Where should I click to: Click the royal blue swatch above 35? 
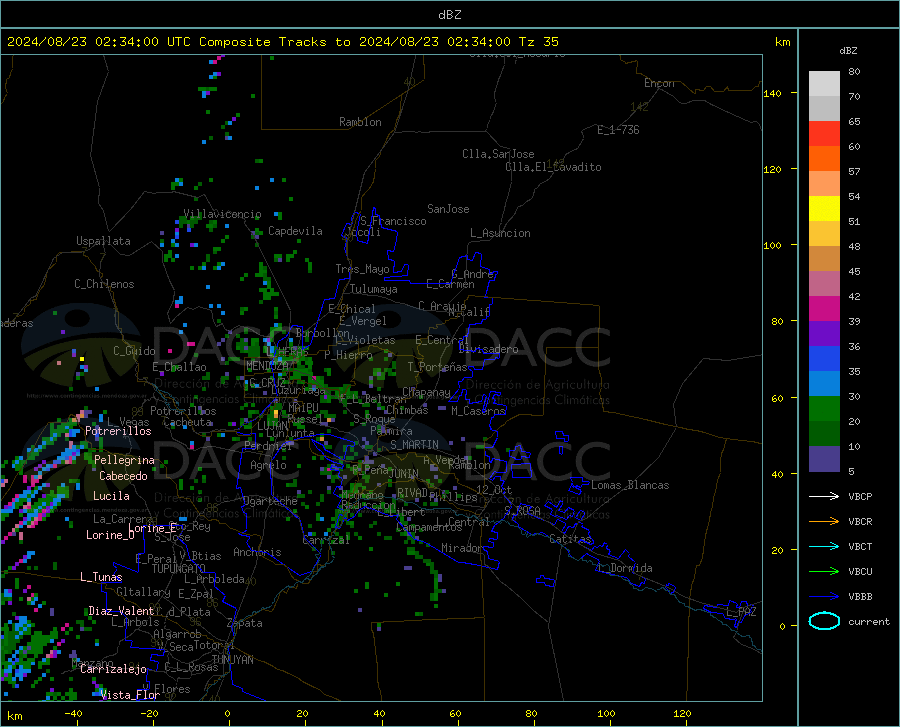click(x=824, y=359)
